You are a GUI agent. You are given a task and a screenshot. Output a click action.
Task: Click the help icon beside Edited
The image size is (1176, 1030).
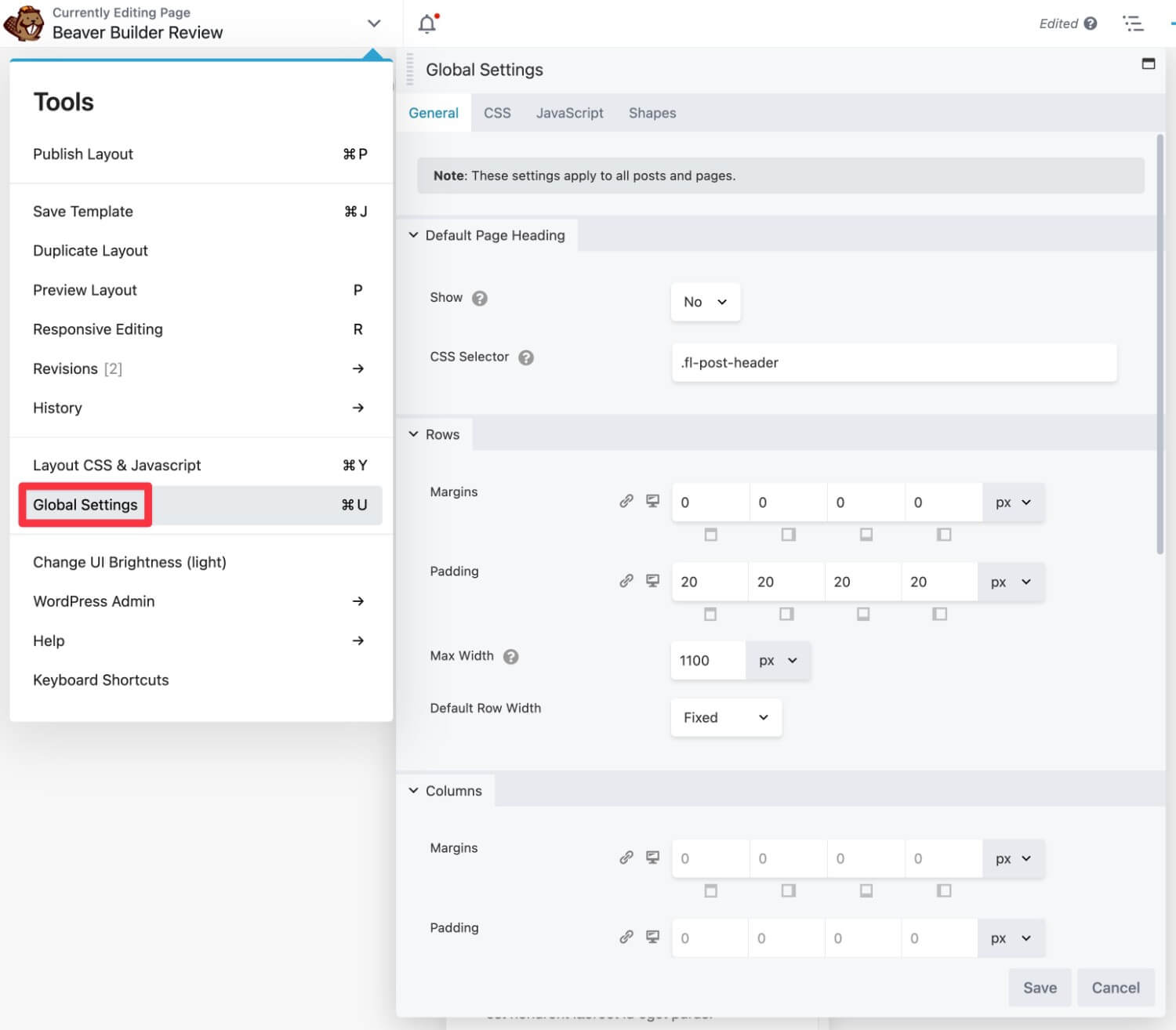pos(1090,24)
